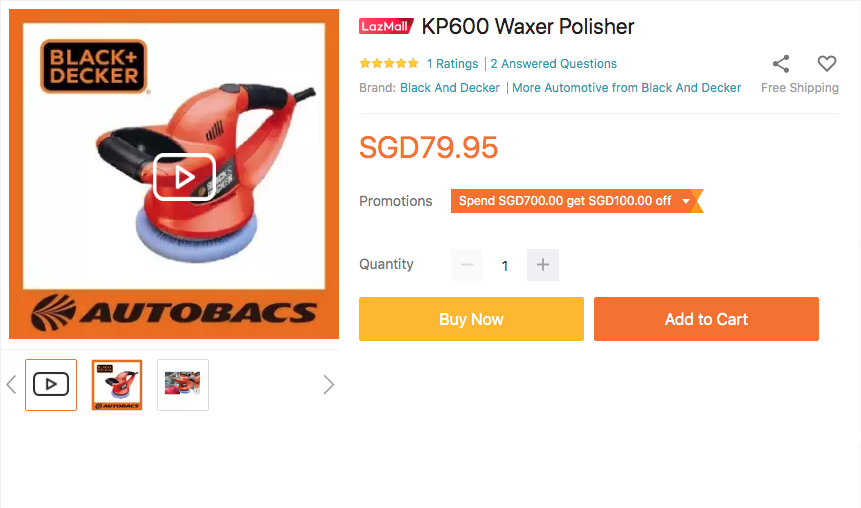The width and height of the screenshot is (861, 508).
Task: Open the 1 Ratings link
Action: point(452,64)
